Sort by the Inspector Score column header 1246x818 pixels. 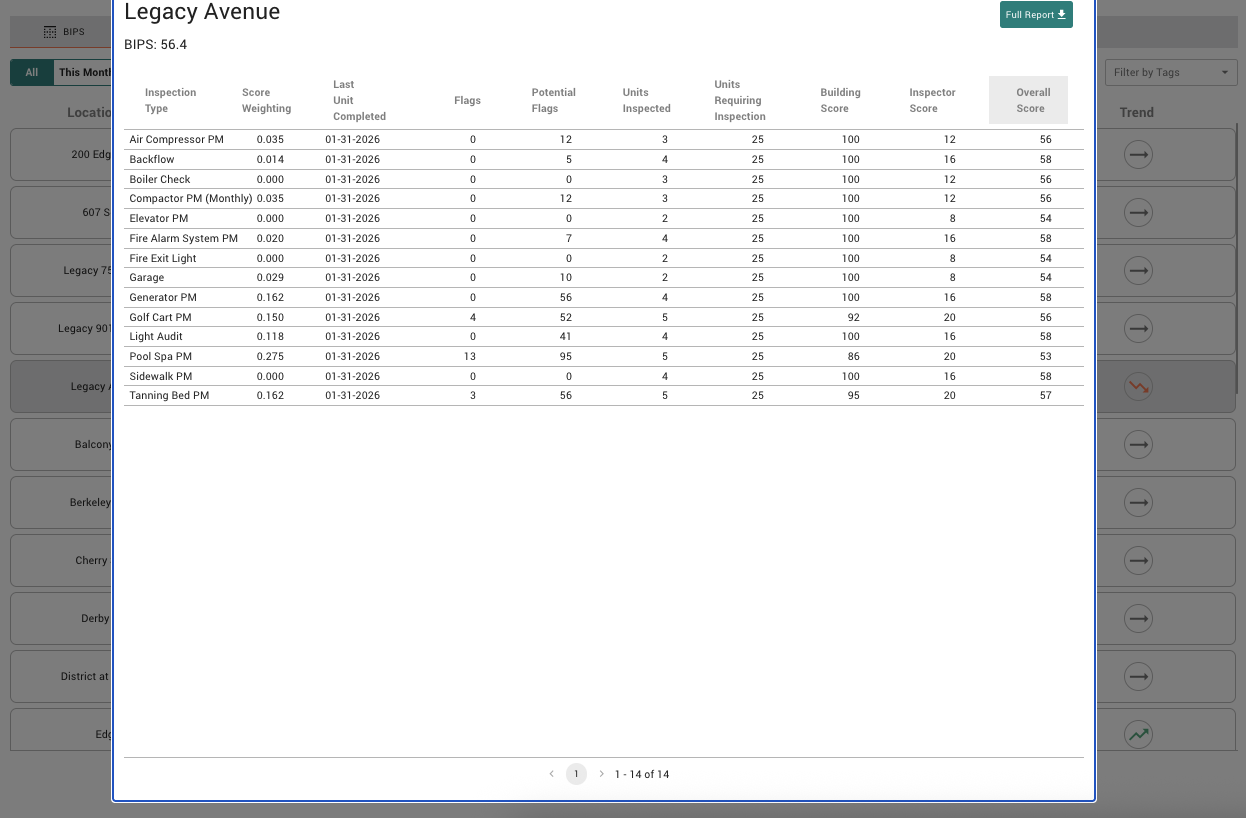(932, 100)
